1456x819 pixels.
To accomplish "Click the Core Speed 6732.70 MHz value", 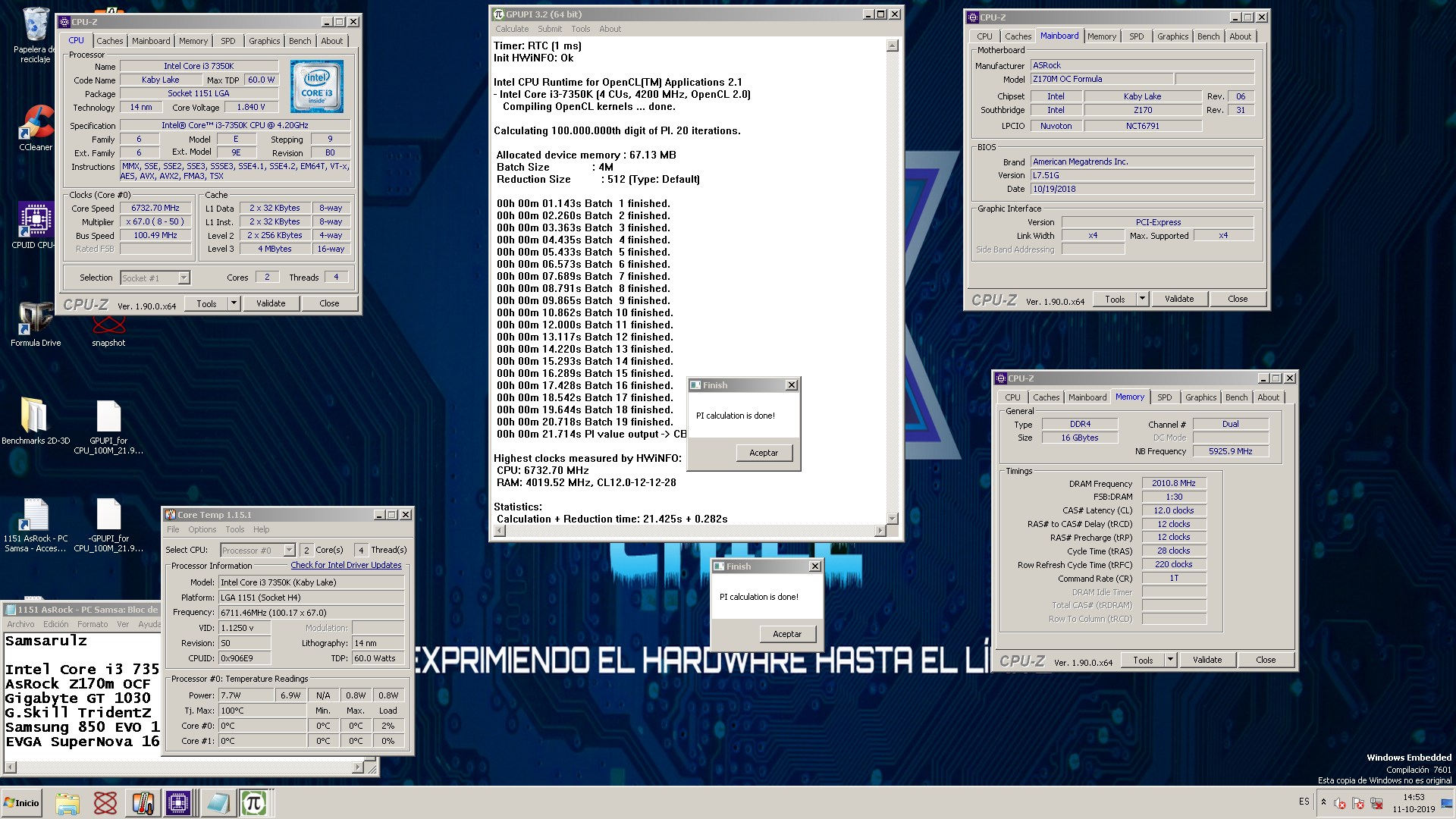I will pyautogui.click(x=155, y=208).
